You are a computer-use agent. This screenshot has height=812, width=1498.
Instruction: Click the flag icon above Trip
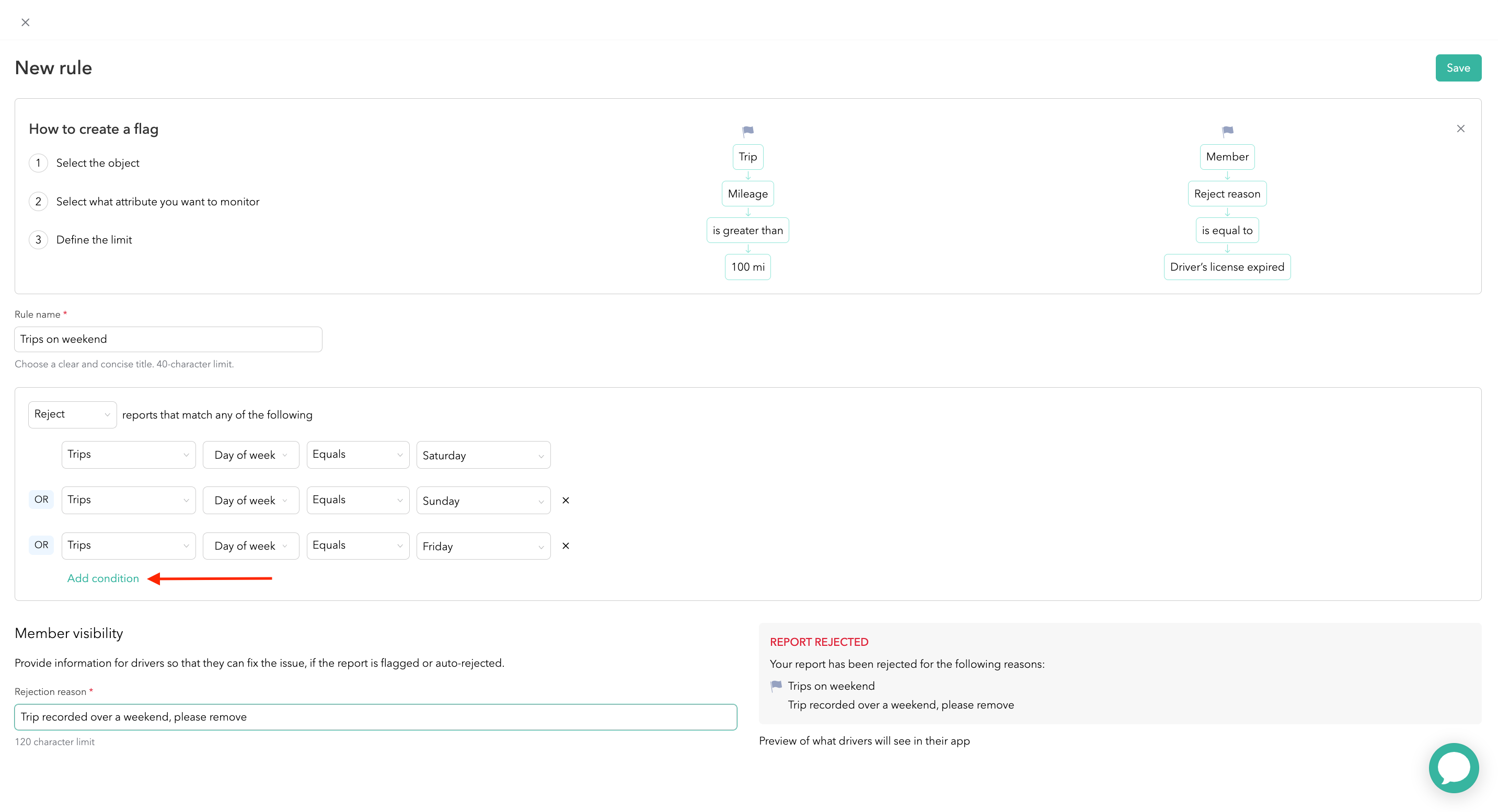pyautogui.click(x=748, y=131)
